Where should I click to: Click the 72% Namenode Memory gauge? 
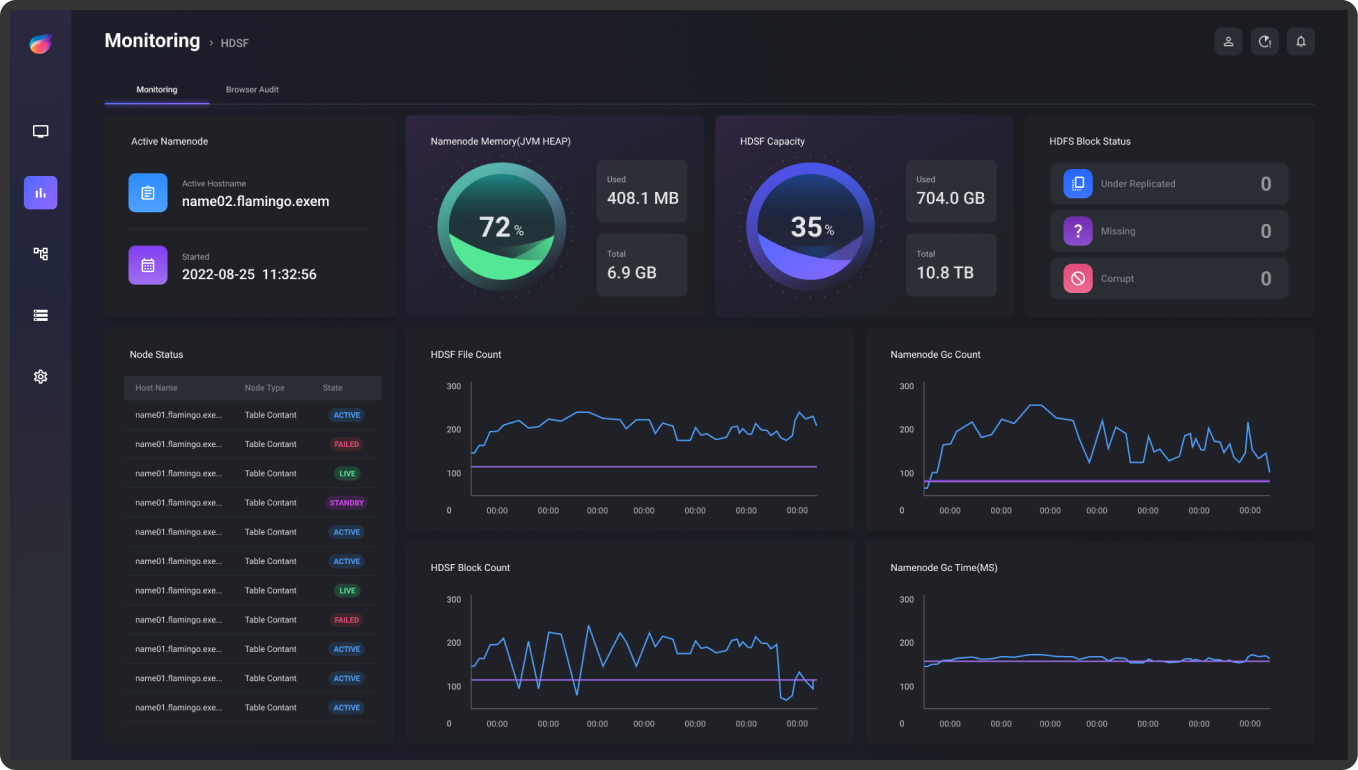click(501, 227)
